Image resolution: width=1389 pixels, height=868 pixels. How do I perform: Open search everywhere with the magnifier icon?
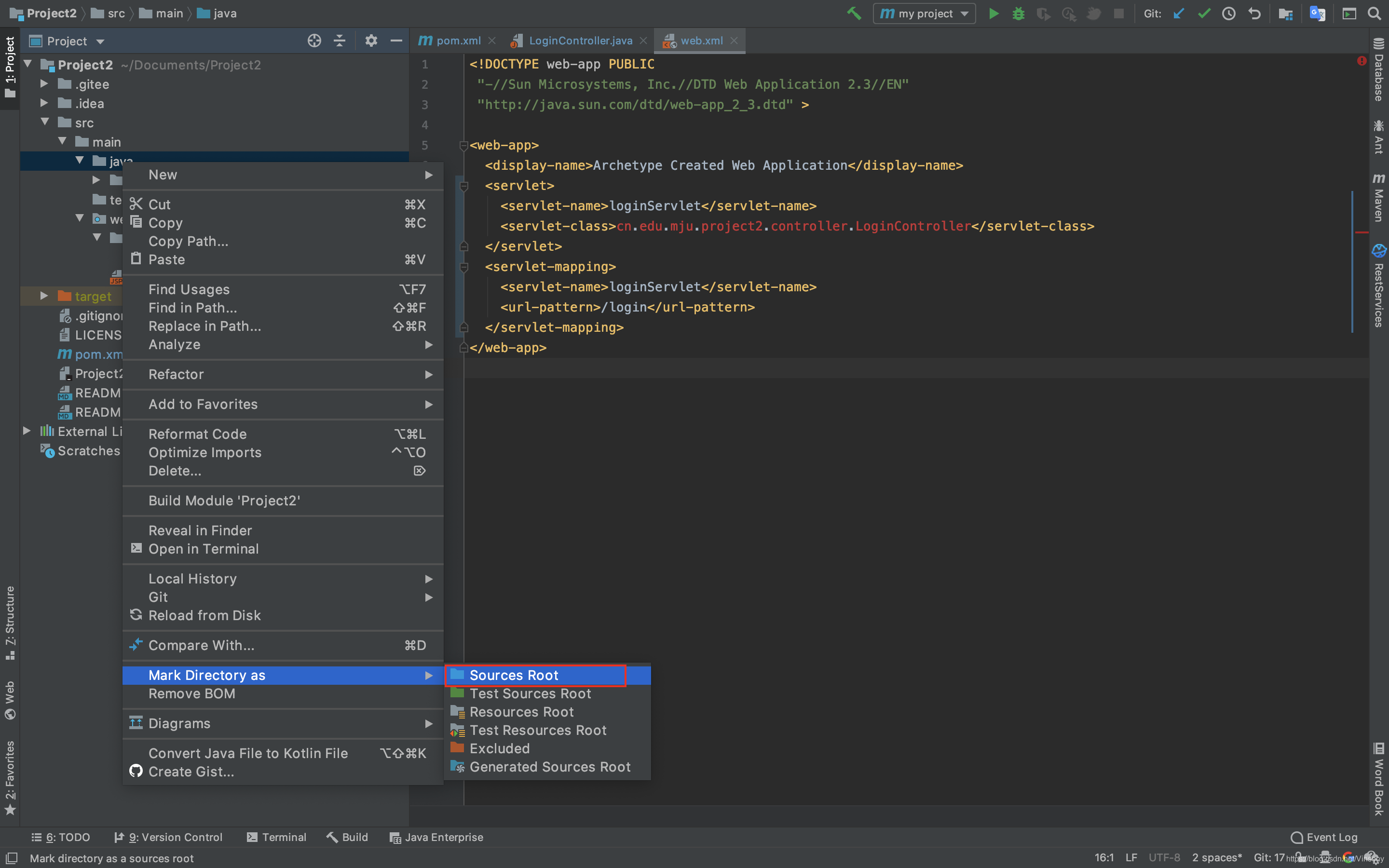[1375, 13]
